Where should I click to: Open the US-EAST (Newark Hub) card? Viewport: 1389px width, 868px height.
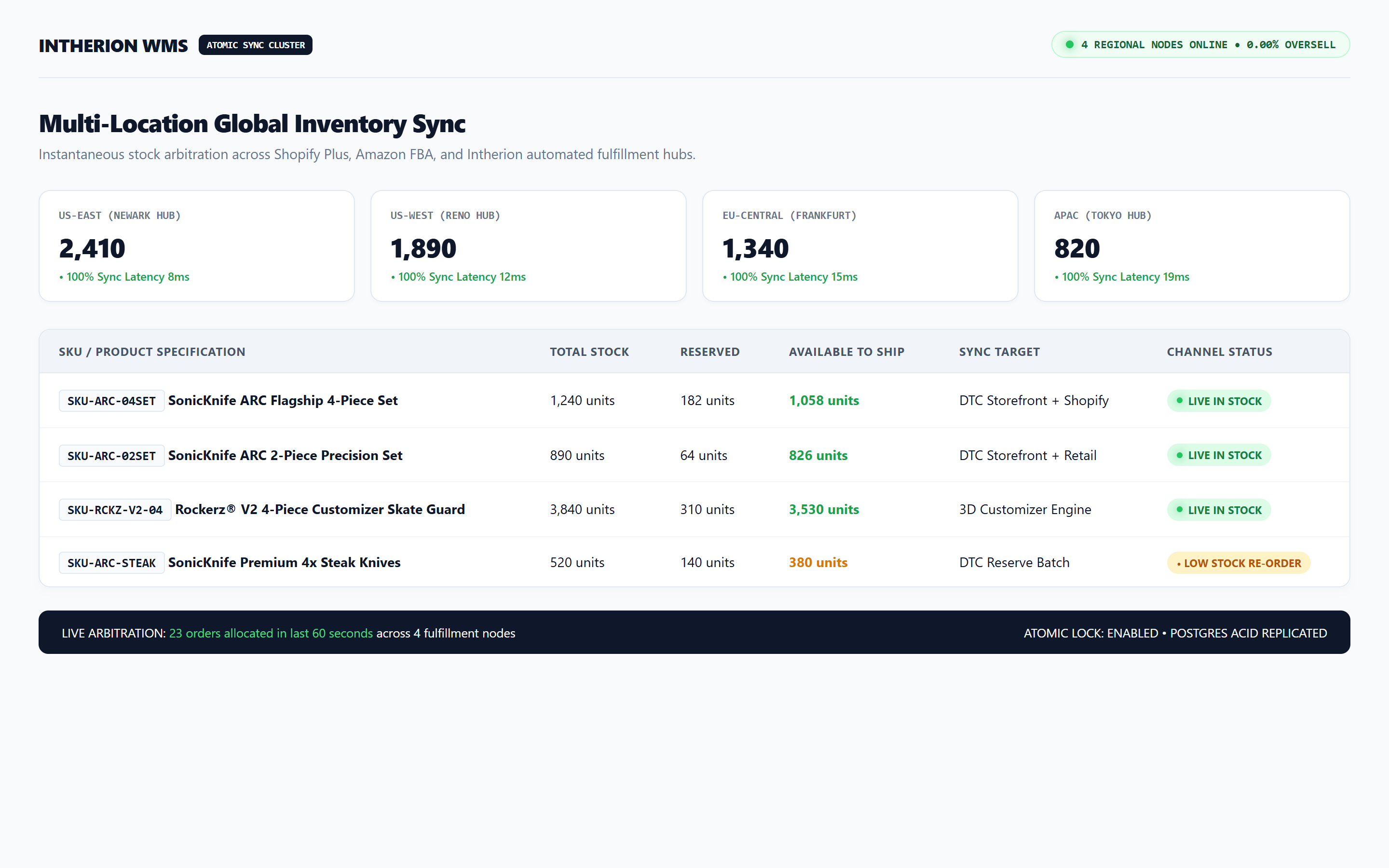click(x=197, y=246)
